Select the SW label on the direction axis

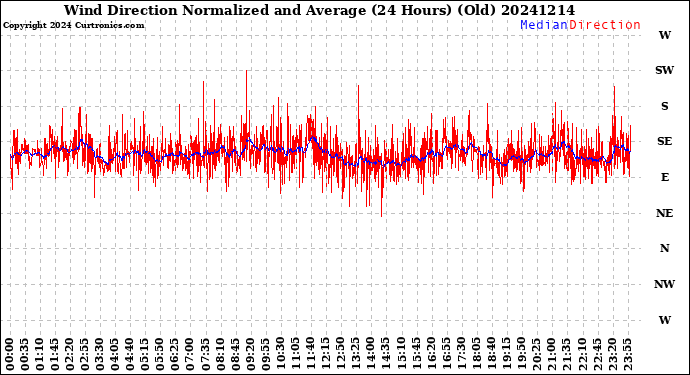[664, 70]
